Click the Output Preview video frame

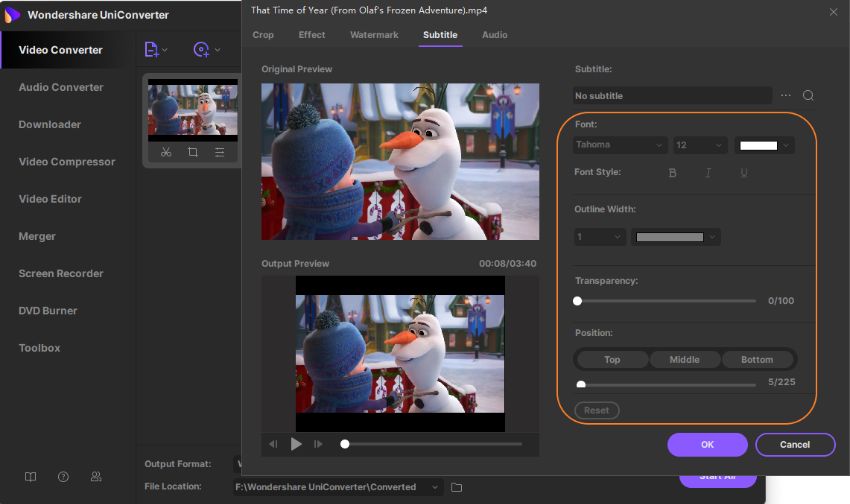tap(400, 354)
